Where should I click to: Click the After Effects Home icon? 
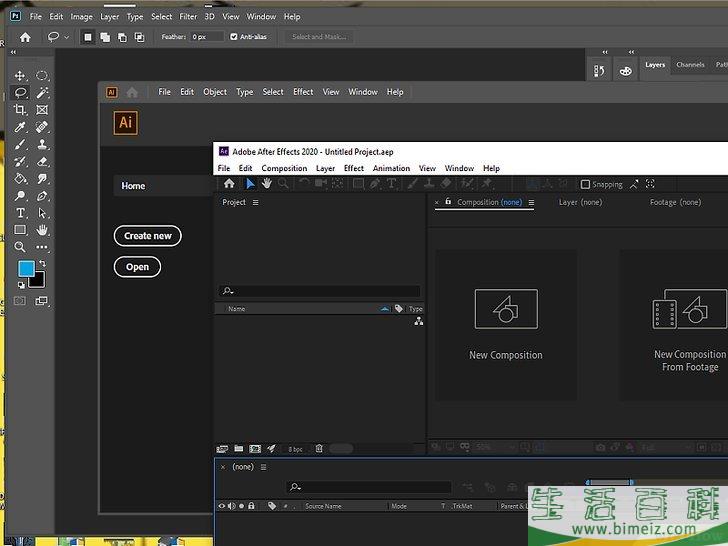(229, 184)
